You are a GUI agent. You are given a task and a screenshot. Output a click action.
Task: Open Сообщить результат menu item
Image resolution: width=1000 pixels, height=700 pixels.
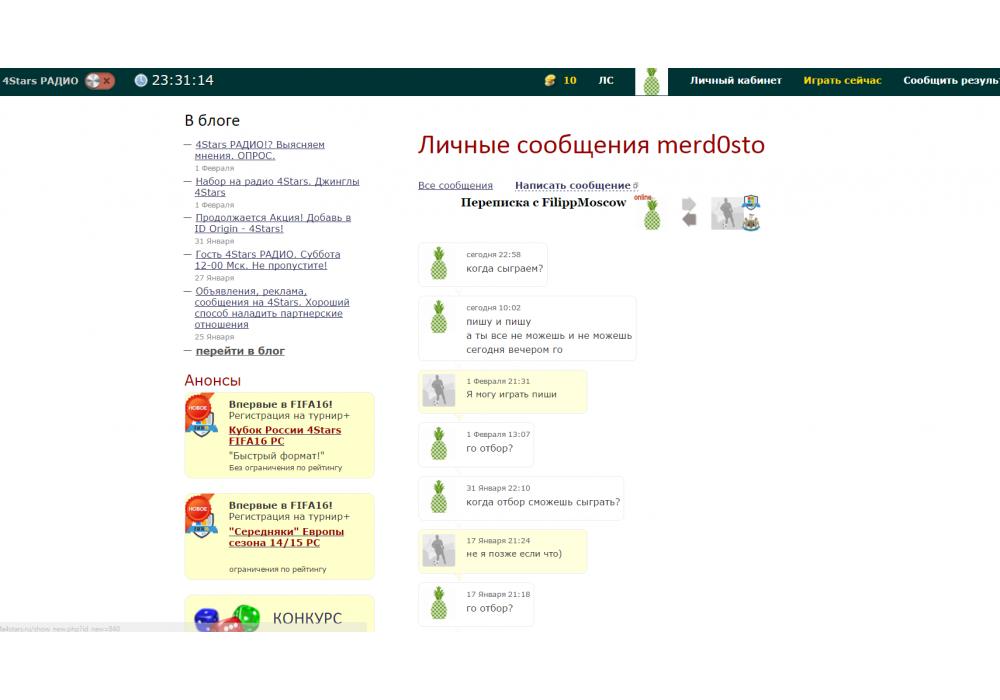(951, 80)
